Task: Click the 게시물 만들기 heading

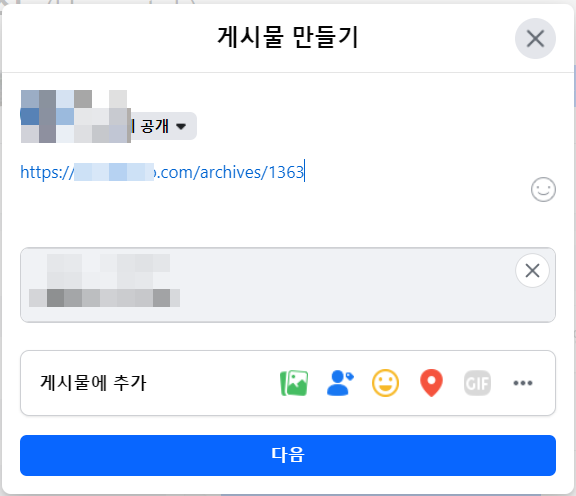Action: coord(288,37)
